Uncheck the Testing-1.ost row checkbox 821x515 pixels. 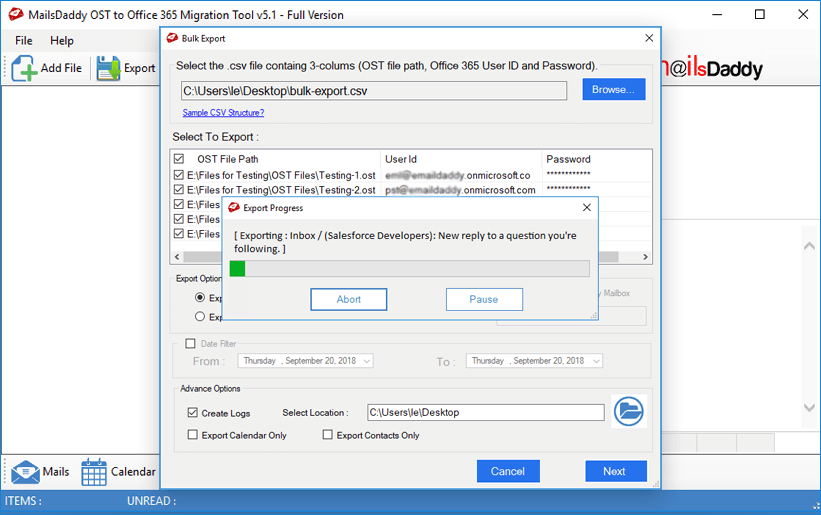pyautogui.click(x=179, y=175)
